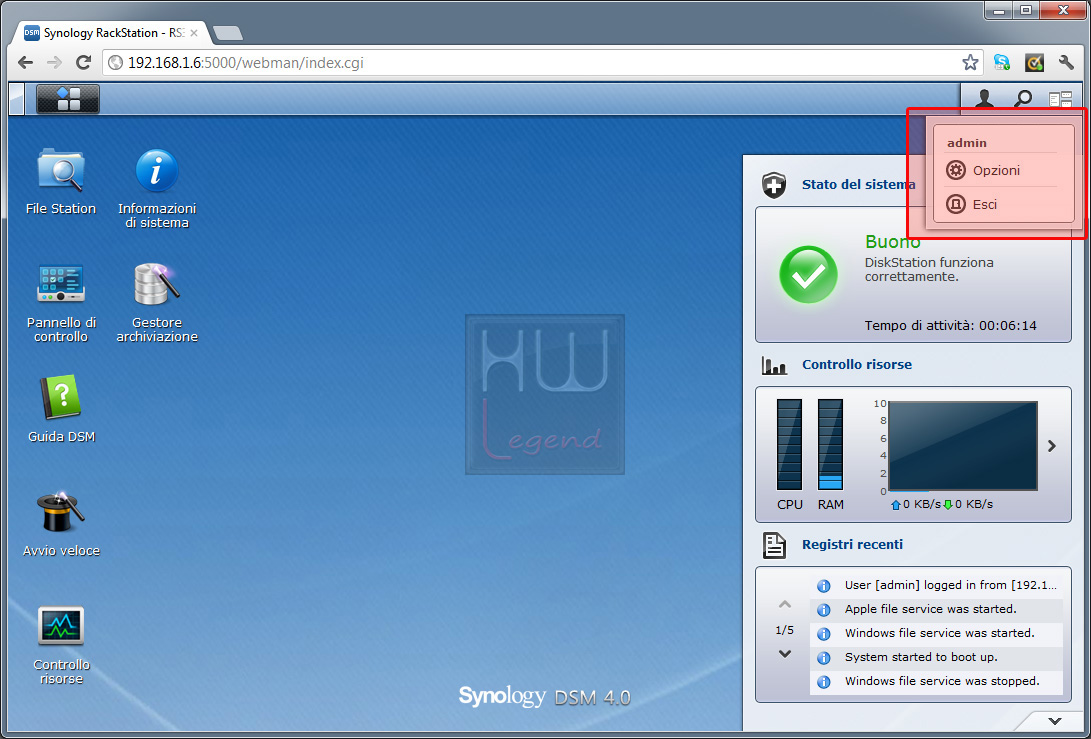Select the Synology RackStation browser tab
Viewport: 1091px width, 739px height.
111,33
